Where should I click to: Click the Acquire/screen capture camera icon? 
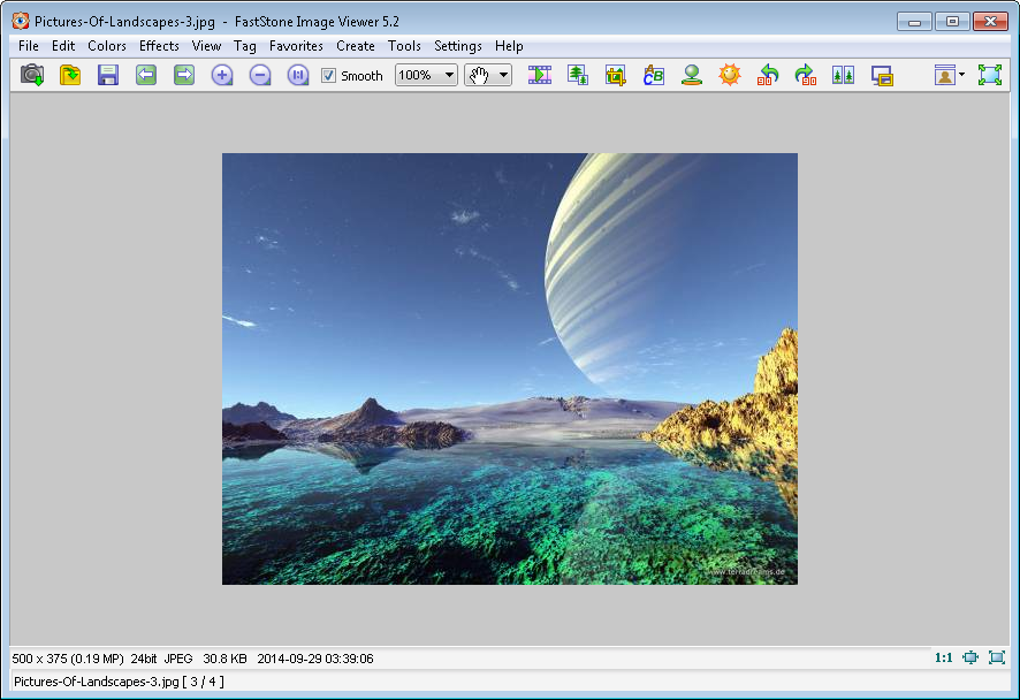[x=32, y=75]
